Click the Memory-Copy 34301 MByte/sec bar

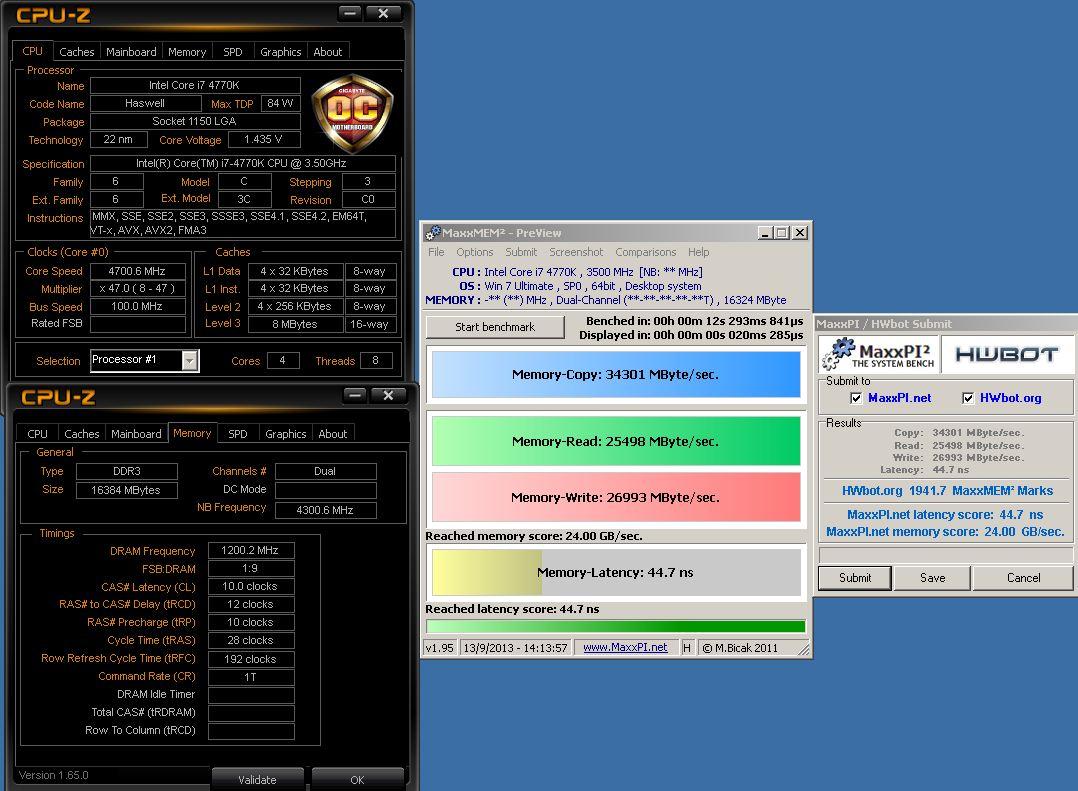click(x=615, y=375)
